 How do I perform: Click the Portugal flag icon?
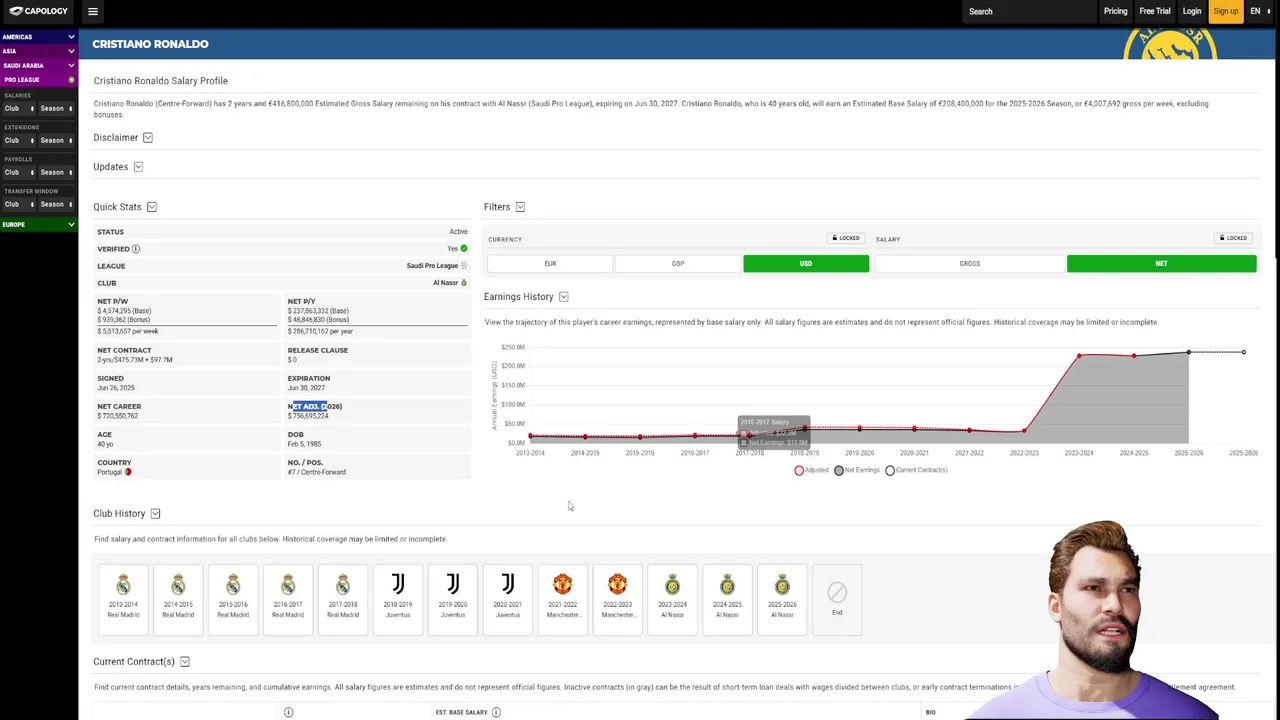click(128, 472)
